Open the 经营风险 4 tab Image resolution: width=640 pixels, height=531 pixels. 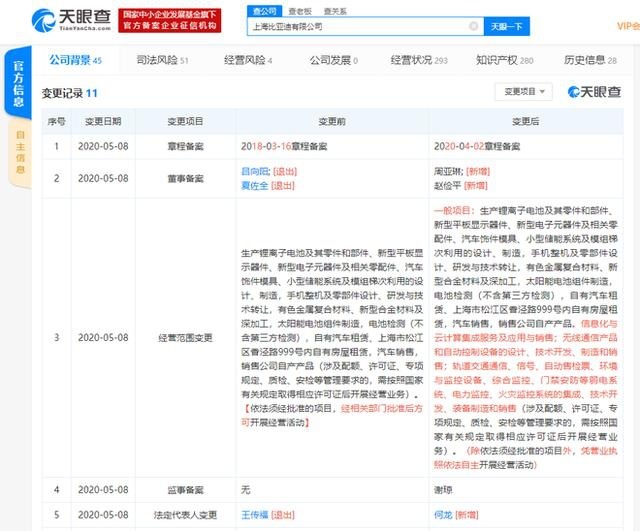tap(248, 60)
